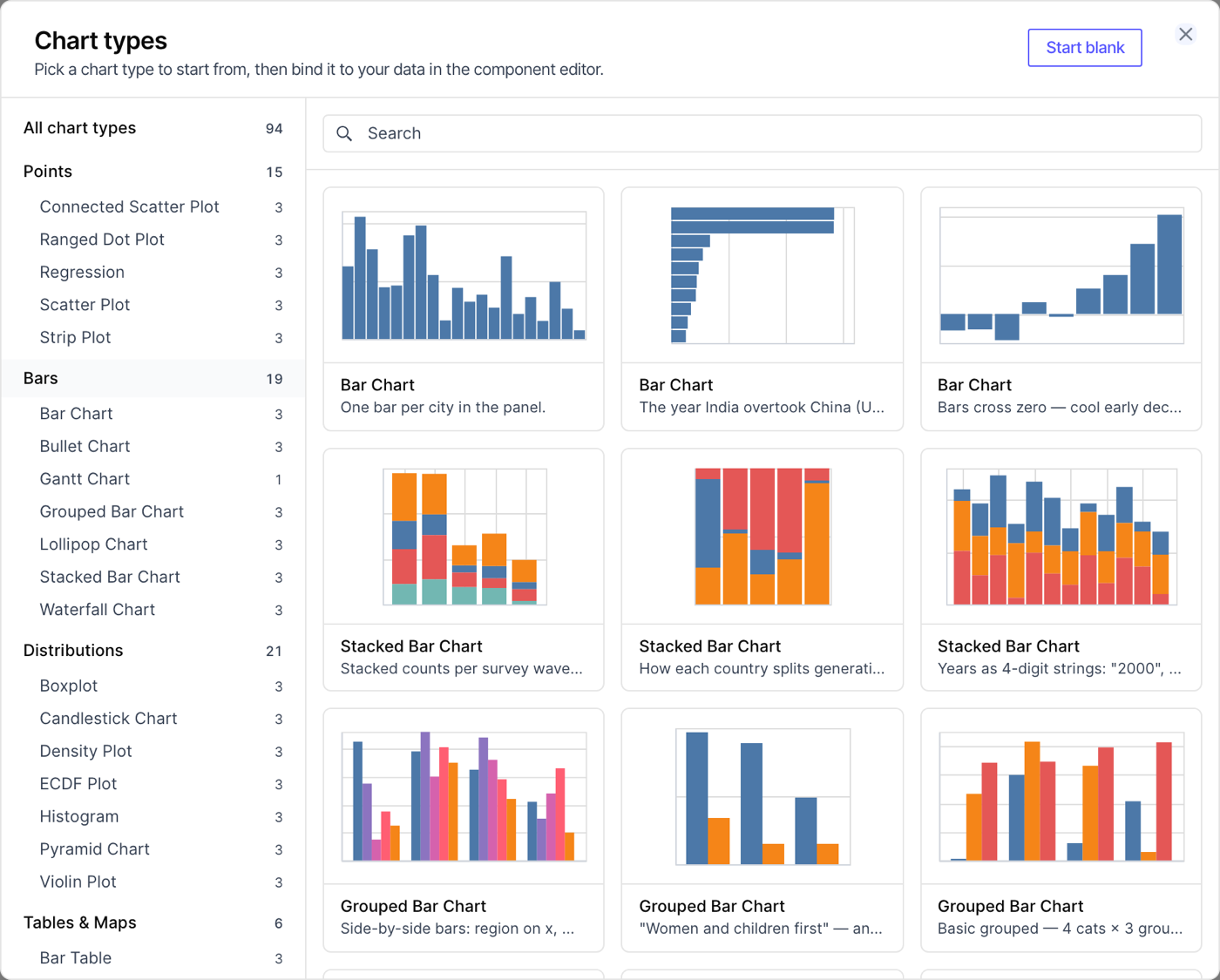Viewport: 1220px width, 980px height.
Task: Pick 'Basic grouped' Grouped Bar Chart card
Action: 1061,830
